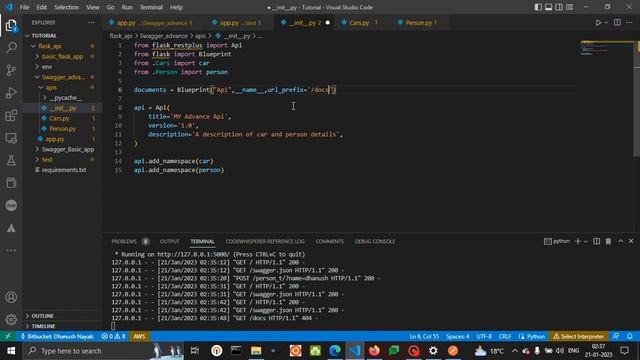
Task: Open Customize Layout icon in title bar
Action: 569,7
